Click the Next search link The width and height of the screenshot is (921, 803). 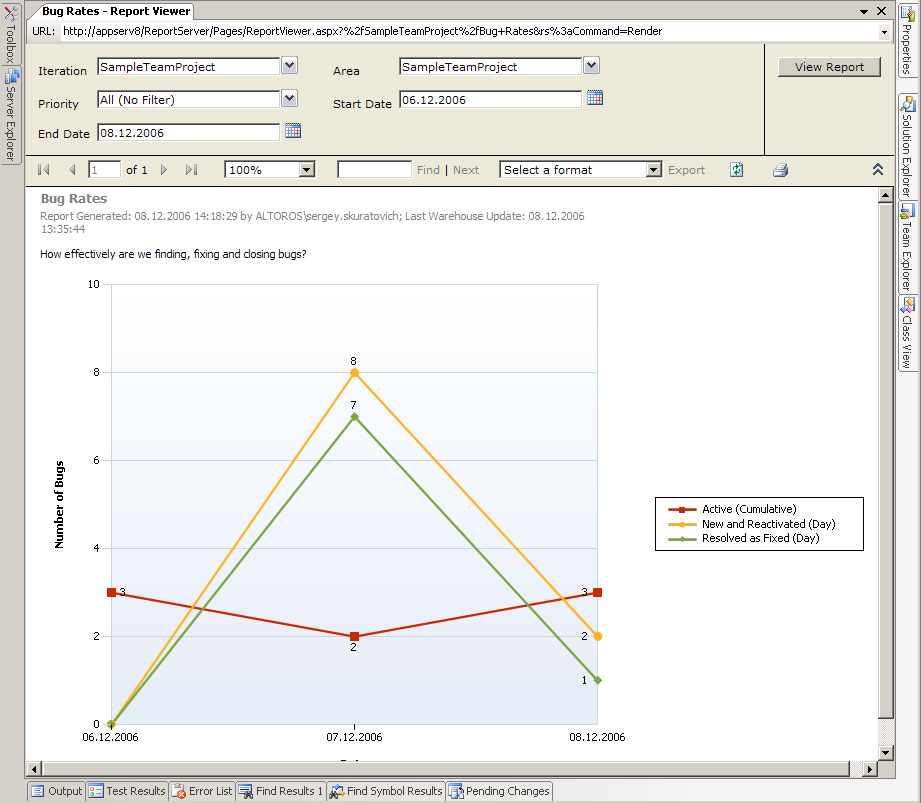466,170
